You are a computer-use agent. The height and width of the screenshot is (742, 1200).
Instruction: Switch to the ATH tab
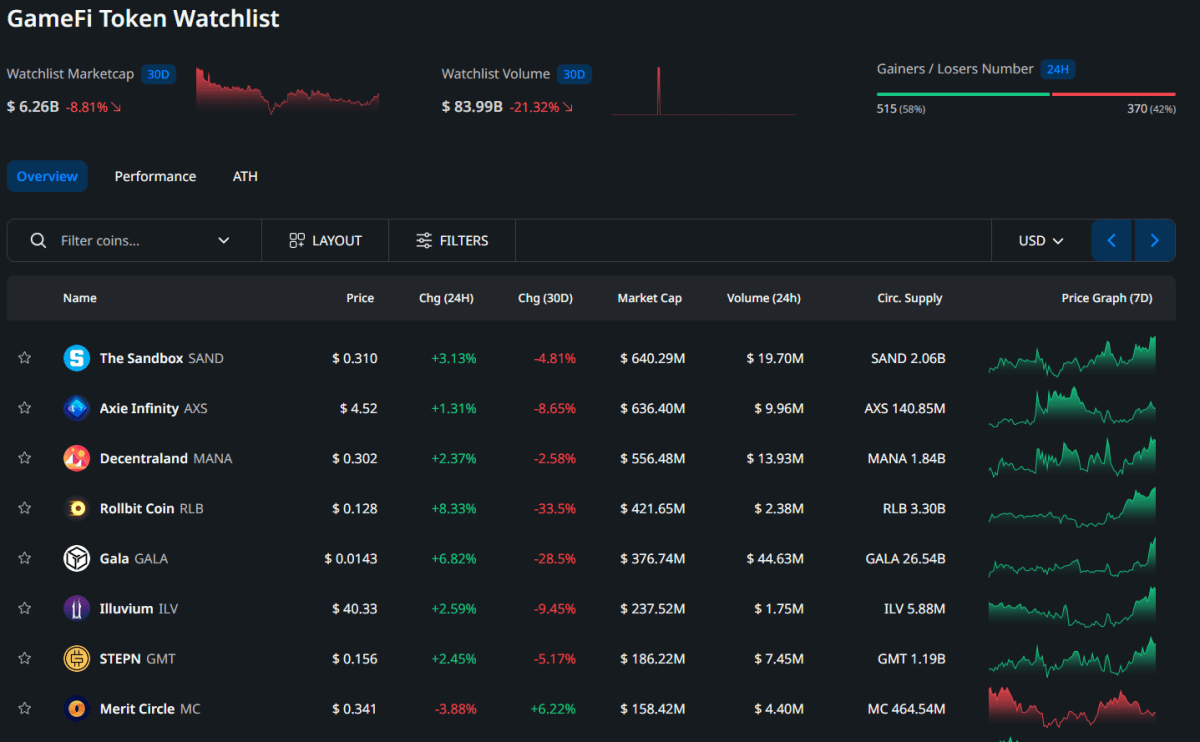245,176
